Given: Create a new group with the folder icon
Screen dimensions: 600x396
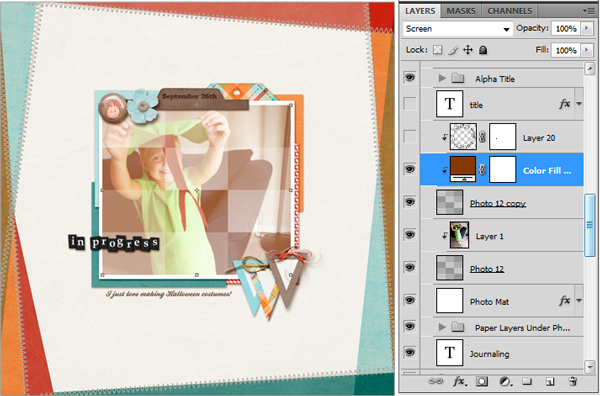Looking at the screenshot, I should [x=527, y=381].
